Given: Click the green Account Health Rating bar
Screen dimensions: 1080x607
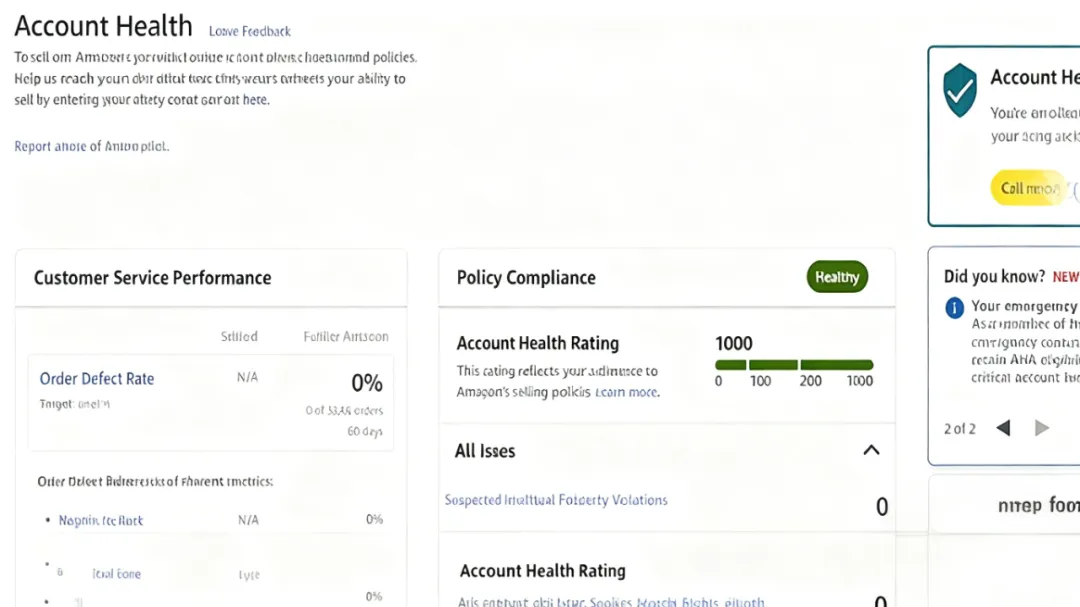Looking at the screenshot, I should [794, 365].
